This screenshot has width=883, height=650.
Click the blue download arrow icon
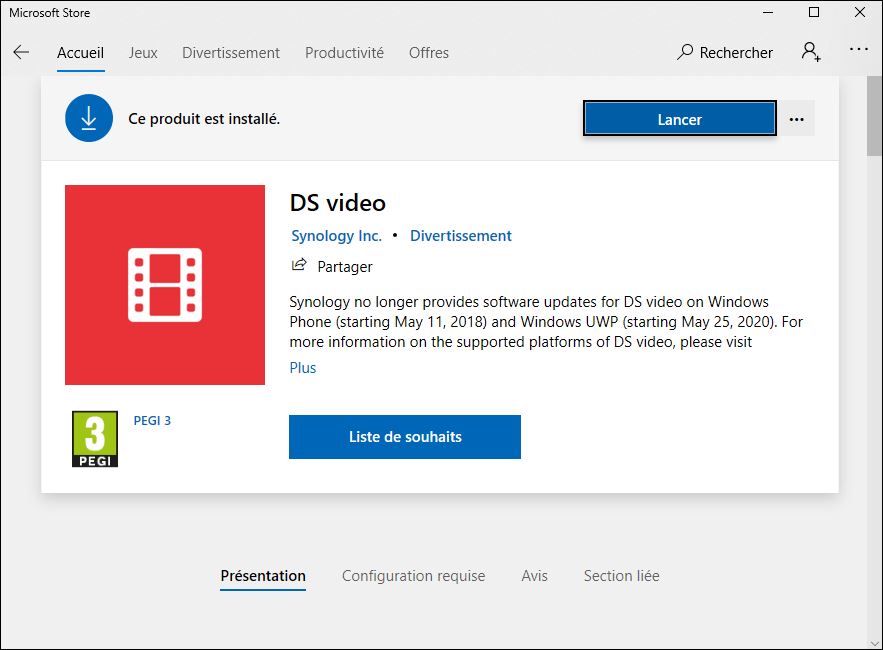89,119
